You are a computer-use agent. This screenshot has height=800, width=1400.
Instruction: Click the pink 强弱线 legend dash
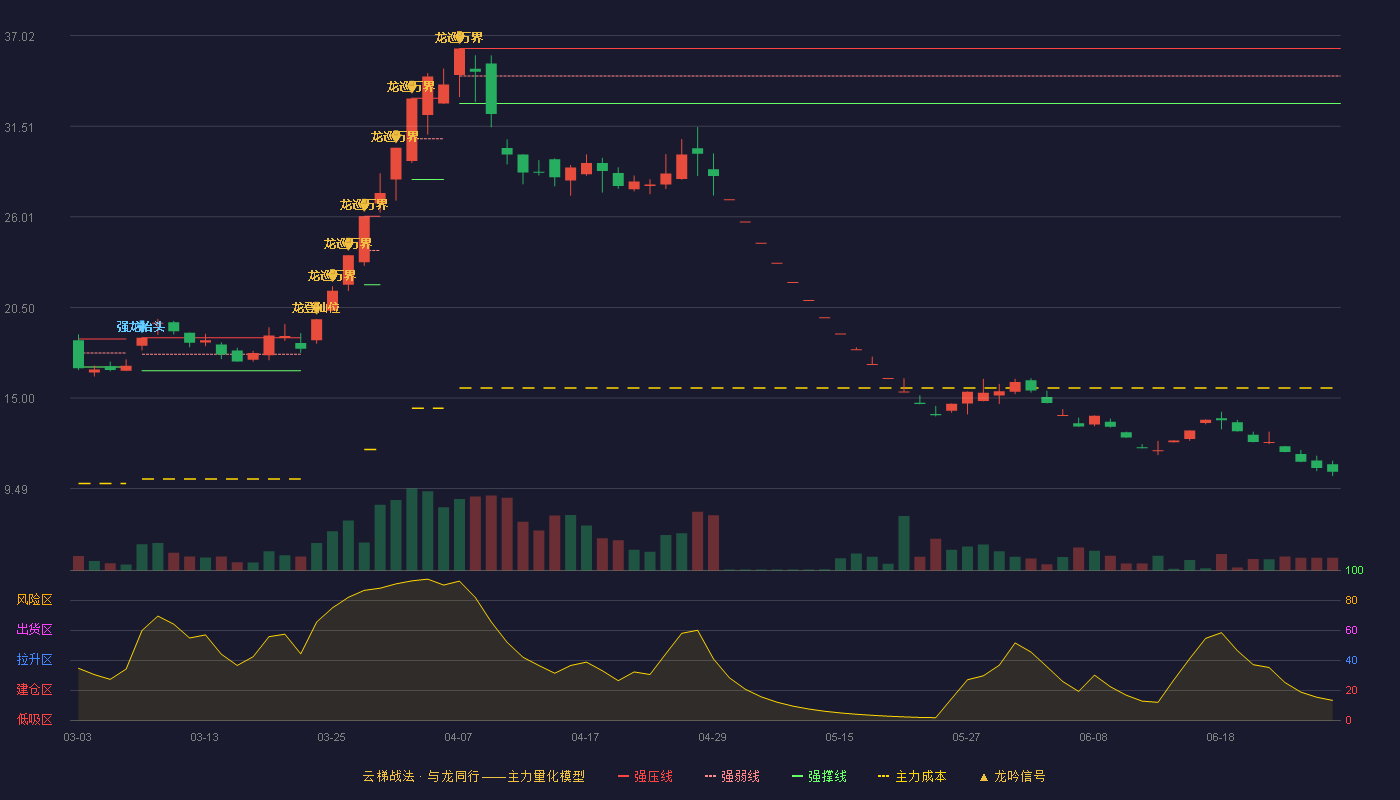point(710,776)
